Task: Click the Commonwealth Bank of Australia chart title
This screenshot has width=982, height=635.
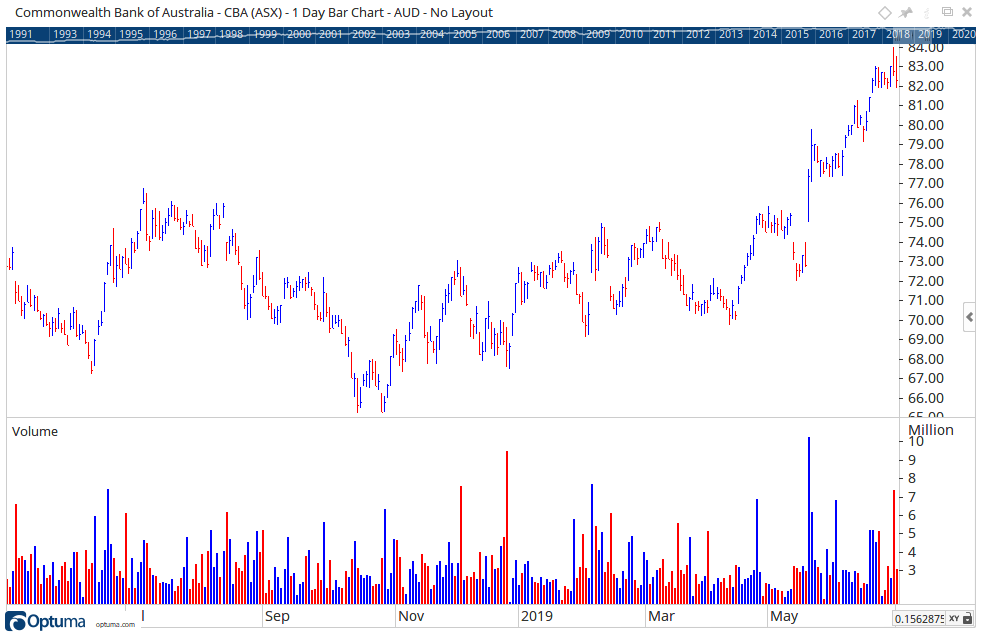Action: point(254,13)
